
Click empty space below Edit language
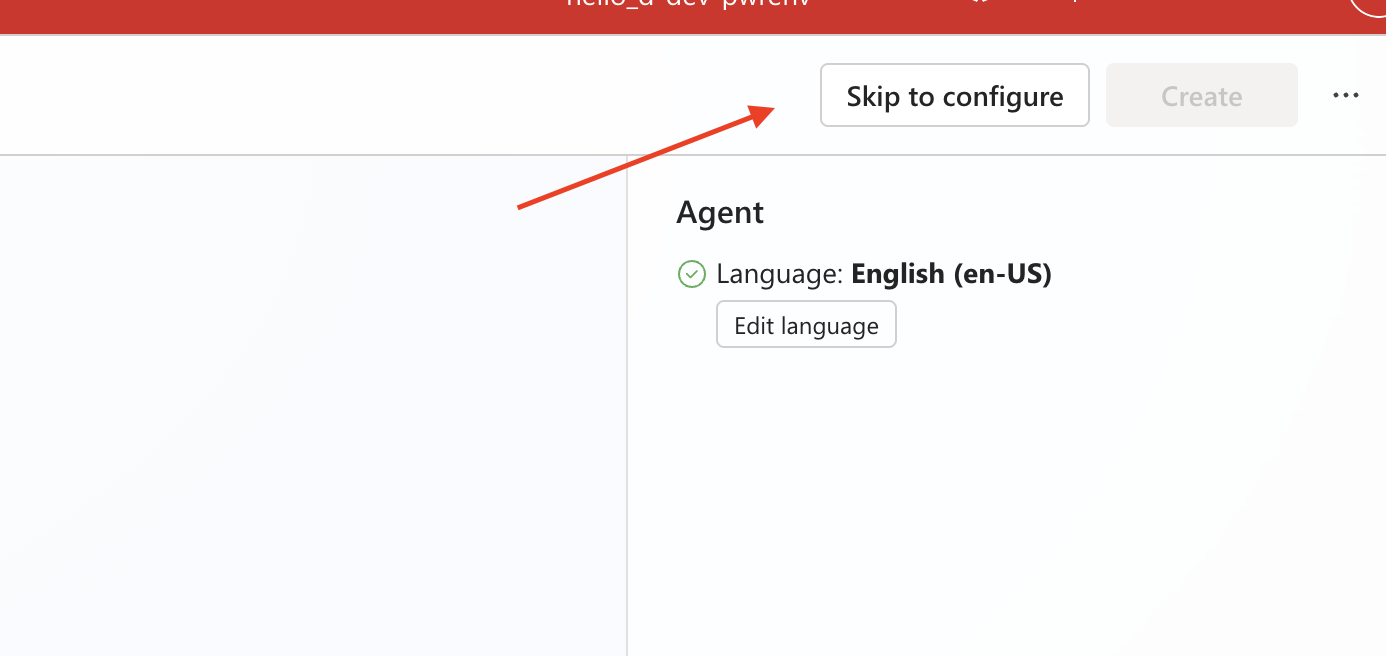pyautogui.click(x=1000, y=500)
